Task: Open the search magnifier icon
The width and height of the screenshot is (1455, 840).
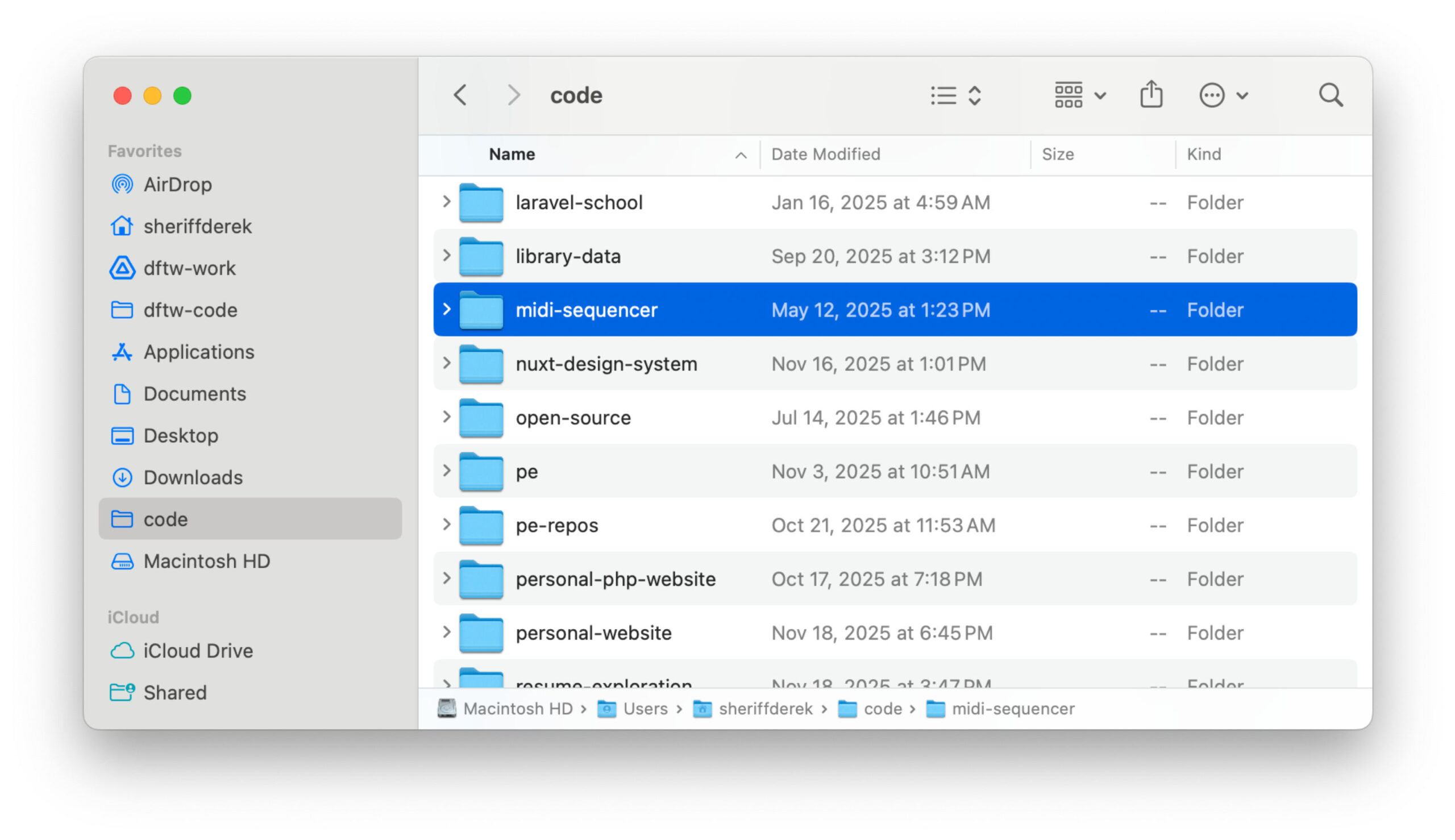Action: pyautogui.click(x=1330, y=95)
